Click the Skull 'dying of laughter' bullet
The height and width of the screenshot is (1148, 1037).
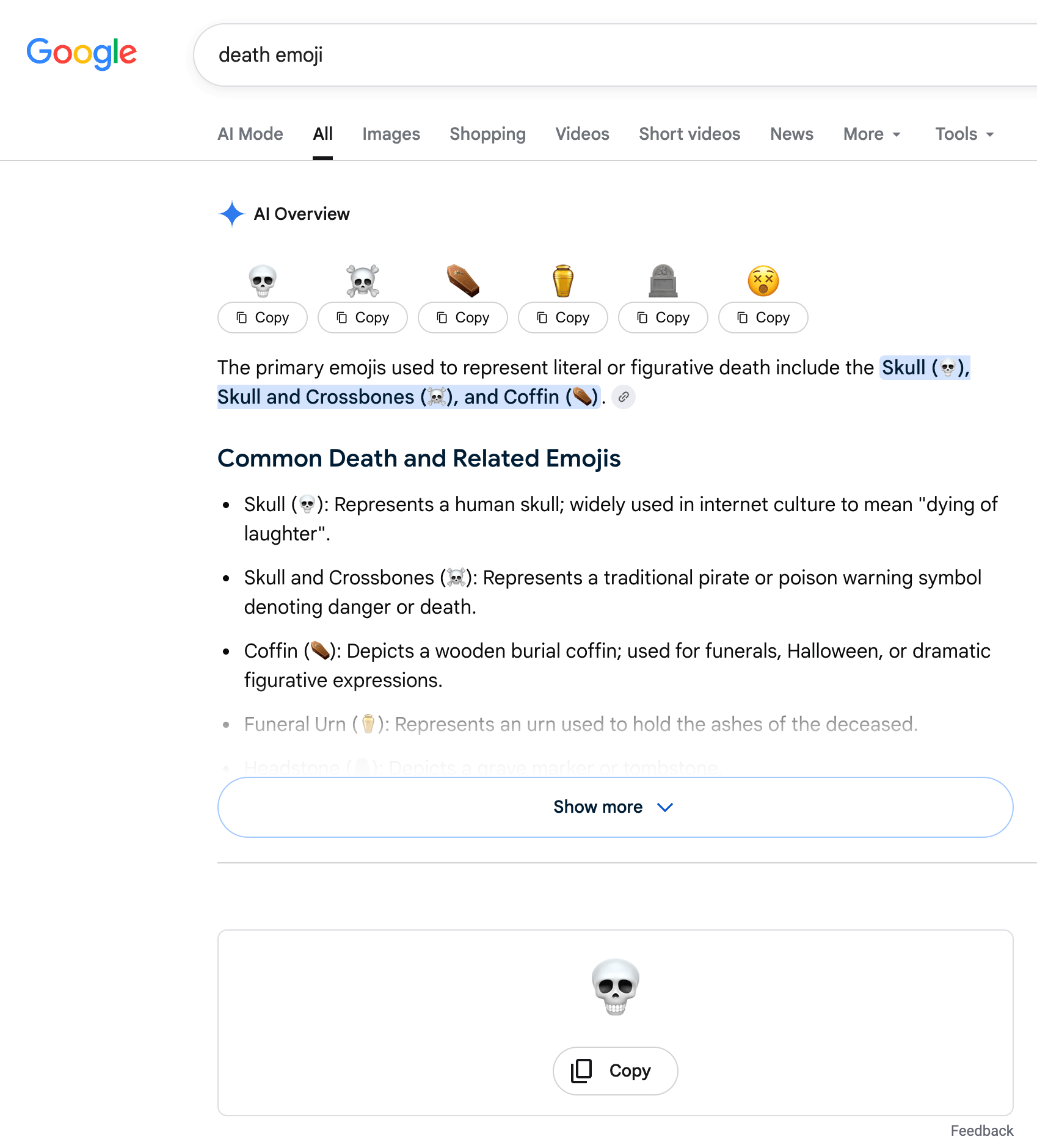coord(620,519)
